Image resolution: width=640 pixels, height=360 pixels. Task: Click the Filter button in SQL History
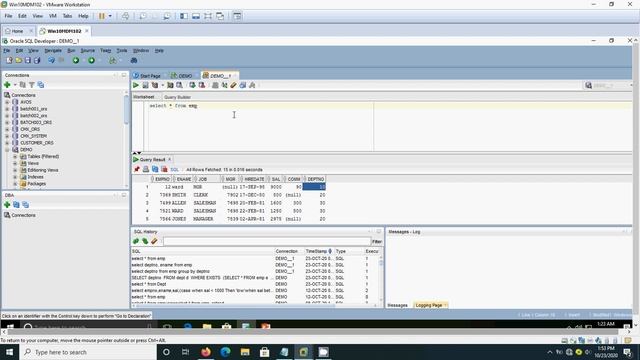click(377, 242)
